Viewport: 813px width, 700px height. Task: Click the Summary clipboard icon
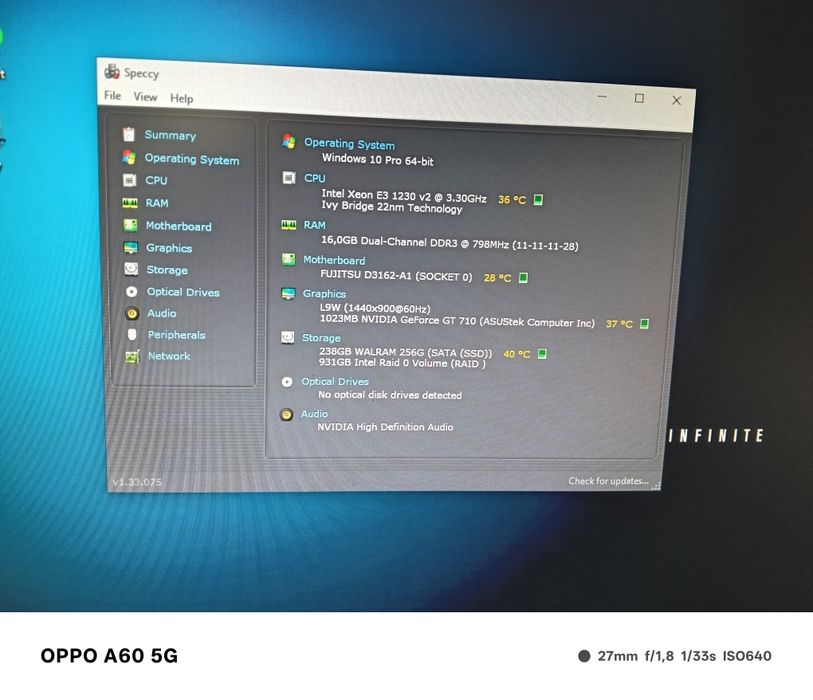pos(129,134)
